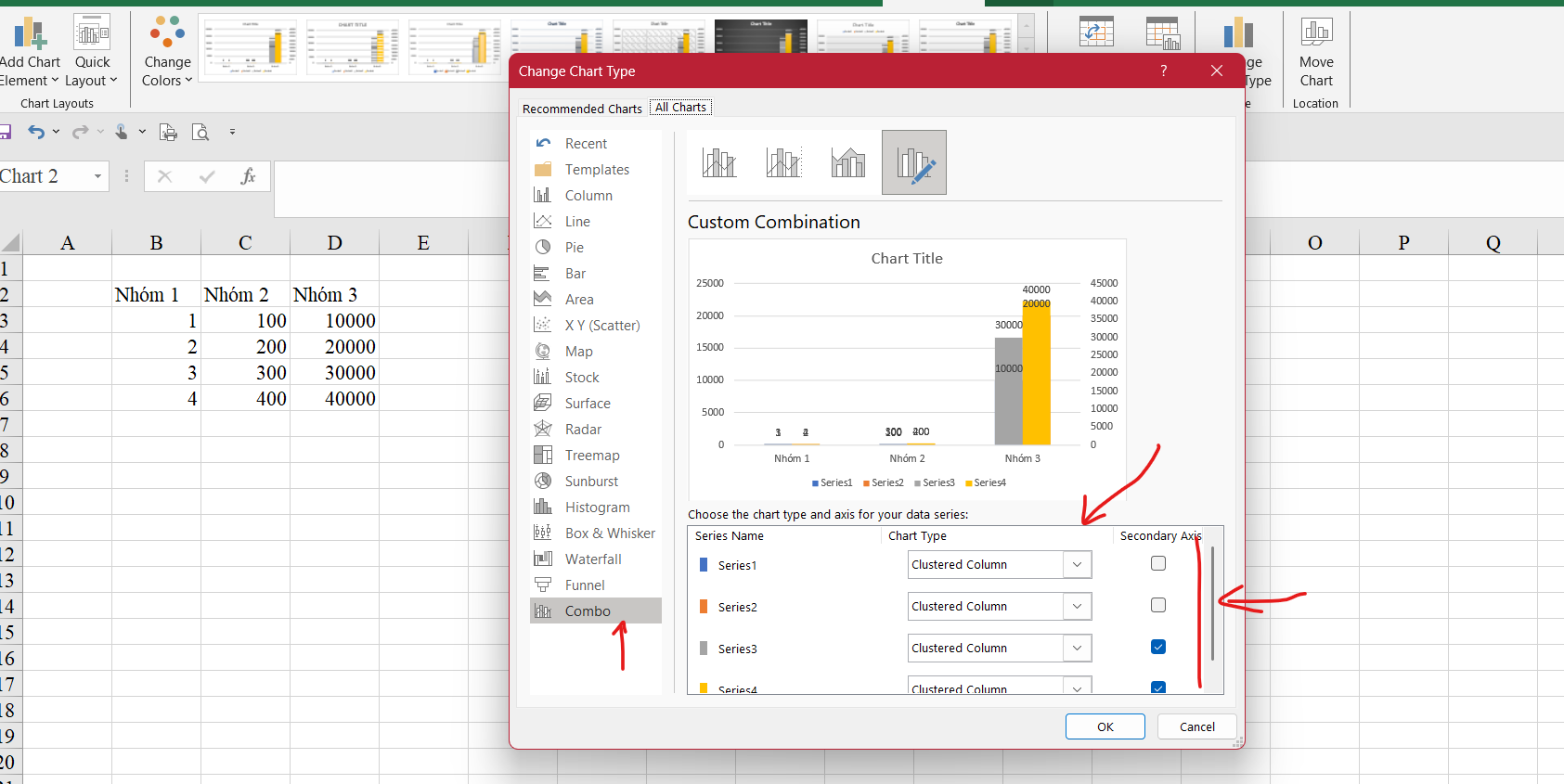The width and height of the screenshot is (1564, 784).
Task: Expand the Series2 chart type dropdown
Action: (x=1077, y=606)
